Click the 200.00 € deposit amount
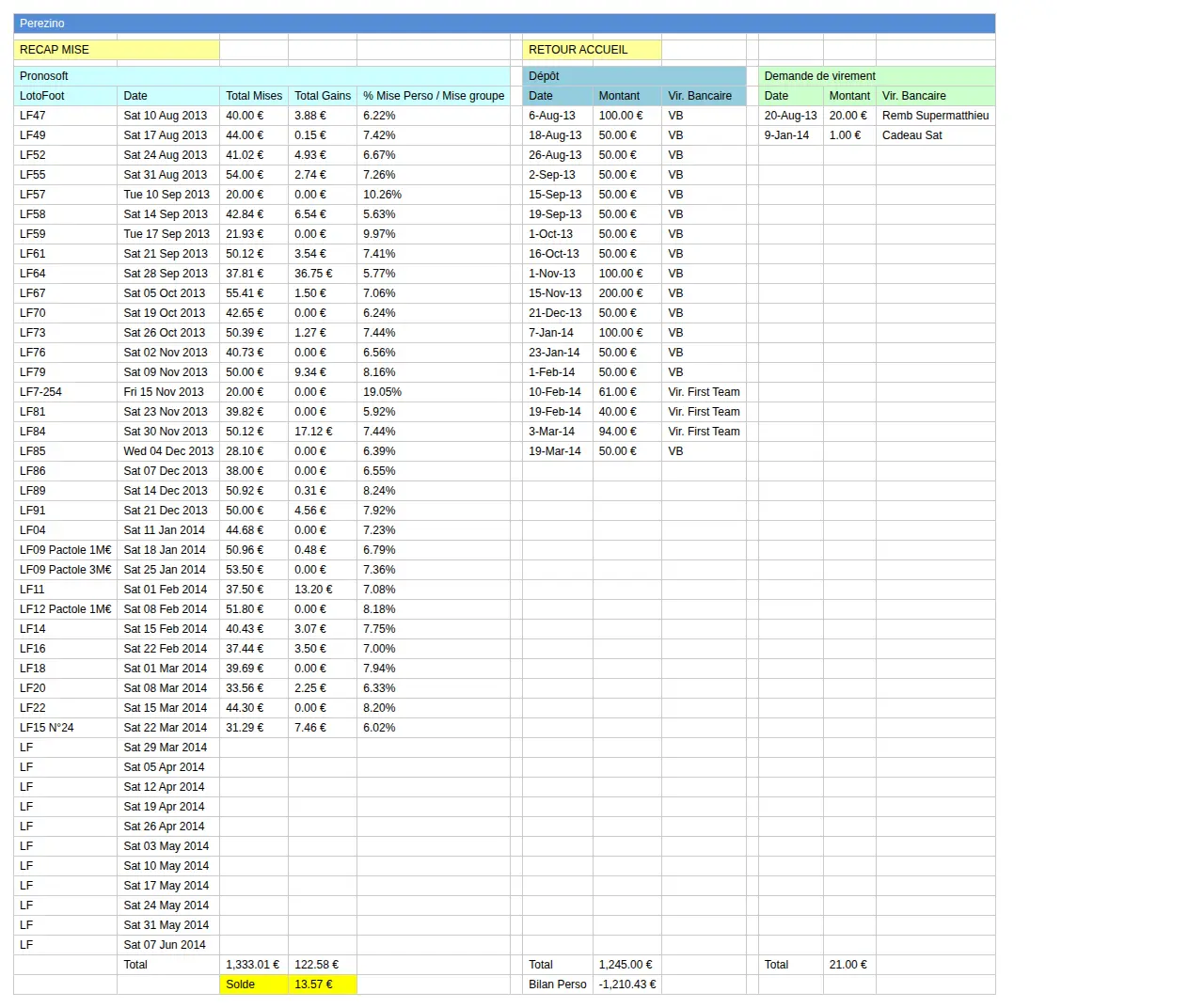The height and width of the screenshot is (1008, 1204). tap(627, 293)
